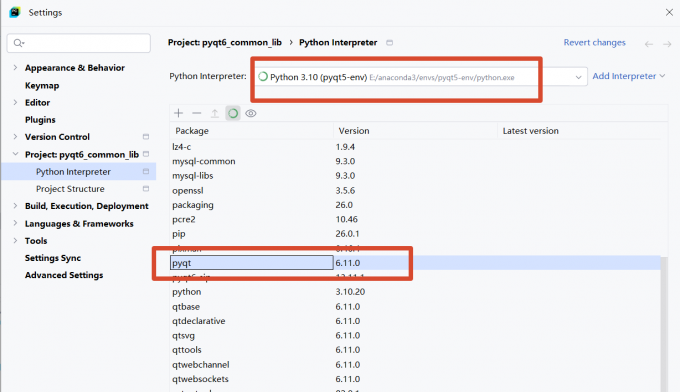Click the minus icon to uninstall package
Image resolution: width=680 pixels, height=392 pixels.
point(196,113)
